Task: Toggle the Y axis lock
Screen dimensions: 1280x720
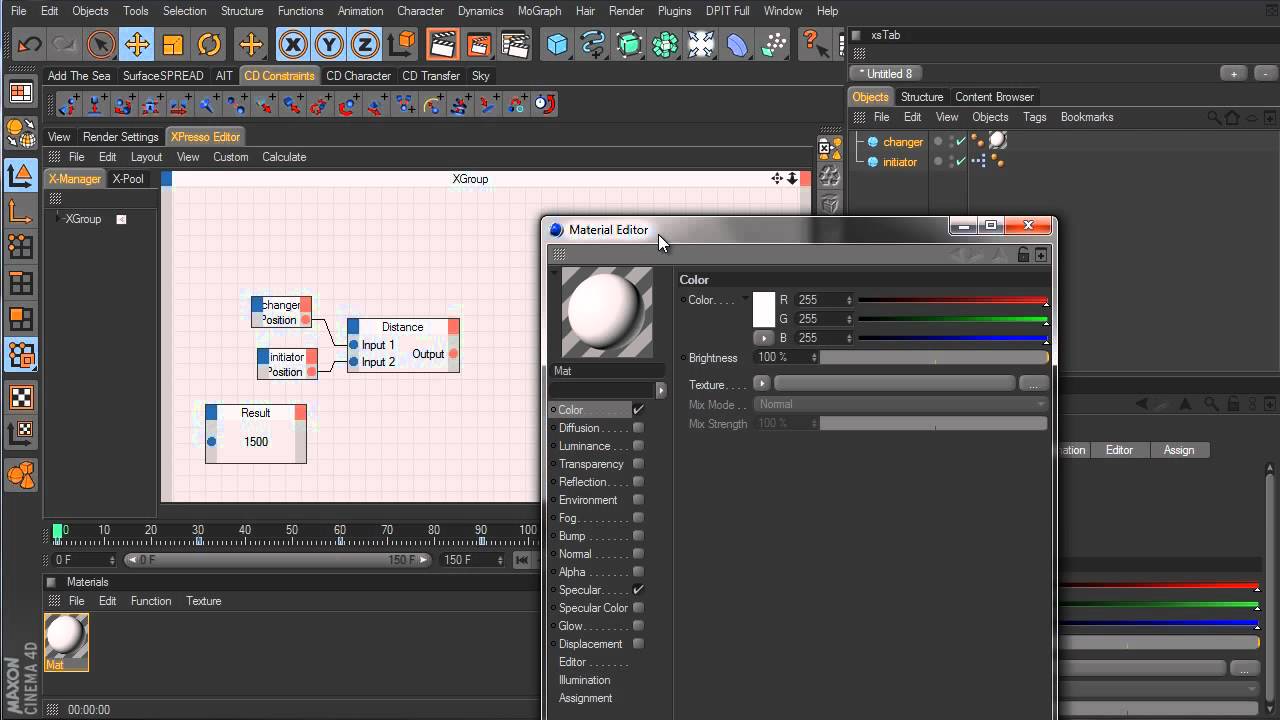Action: click(329, 44)
